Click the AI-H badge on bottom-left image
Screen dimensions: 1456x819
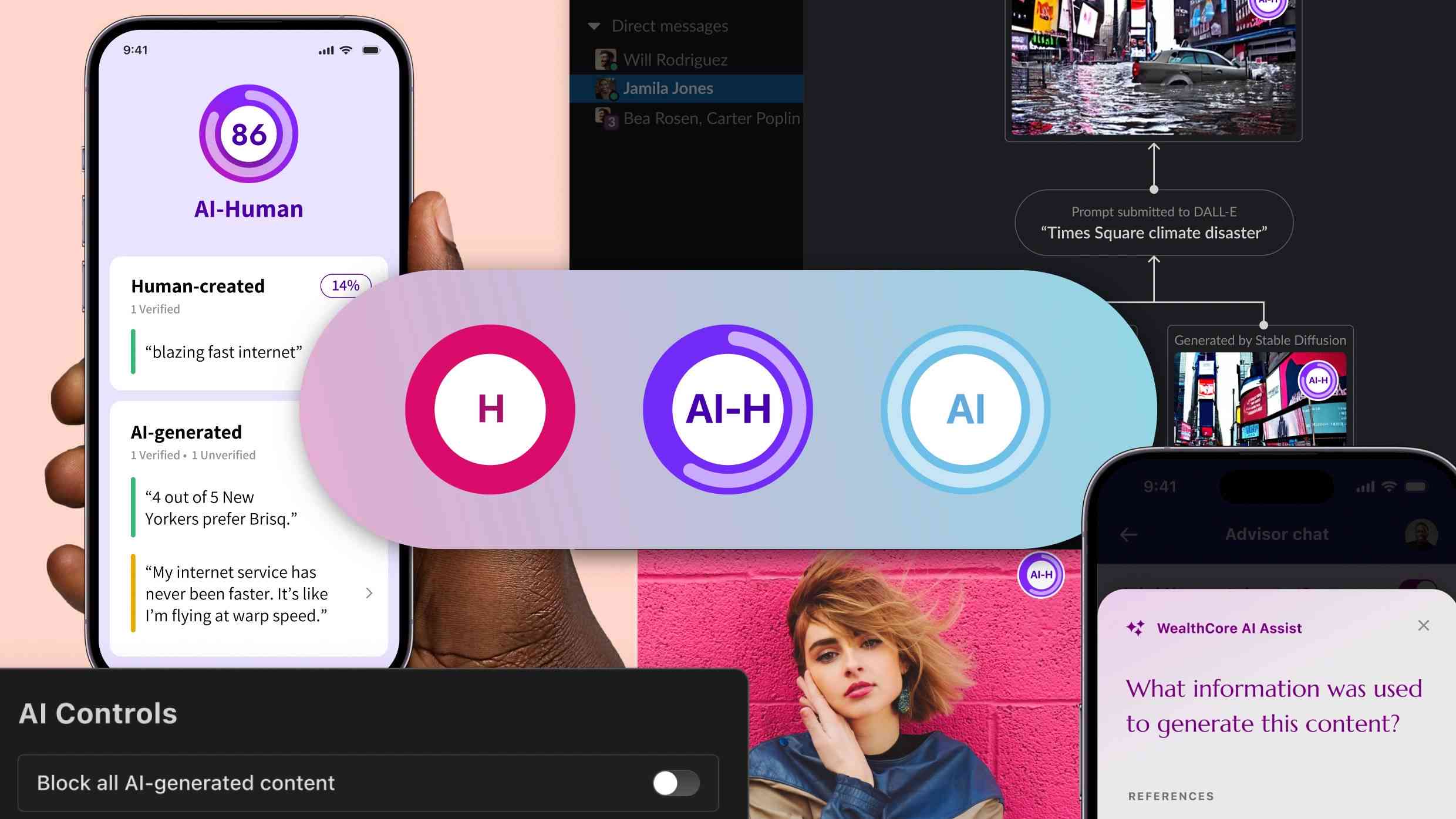click(x=1040, y=575)
